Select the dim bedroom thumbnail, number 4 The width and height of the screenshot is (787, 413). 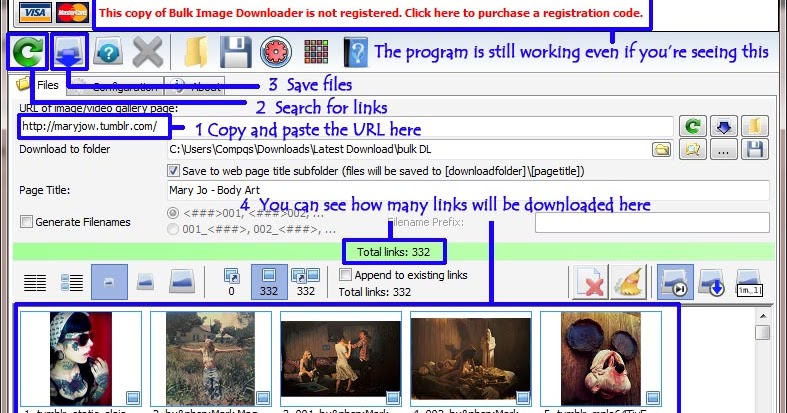coord(470,358)
